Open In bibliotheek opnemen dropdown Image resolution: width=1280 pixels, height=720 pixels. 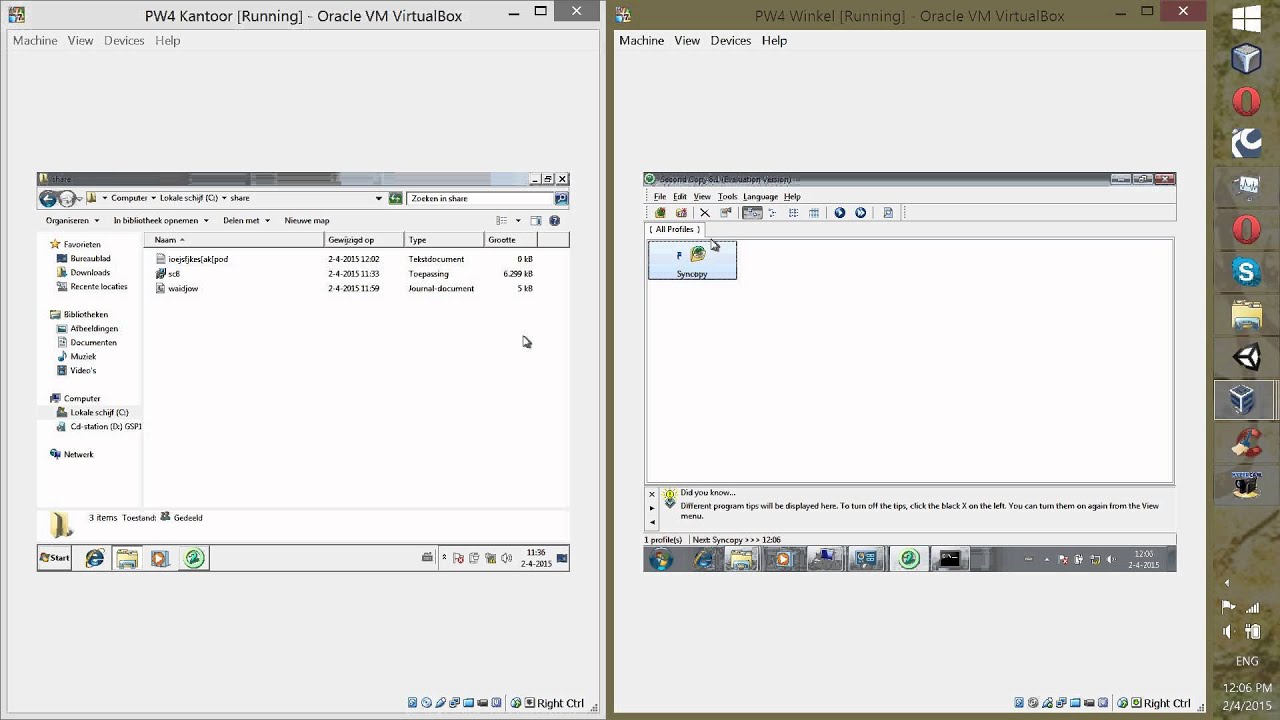161,221
